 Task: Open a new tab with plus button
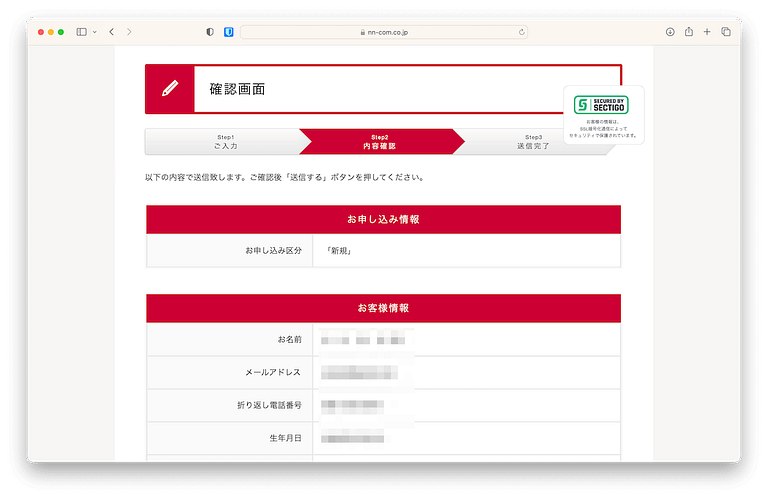pos(707,32)
